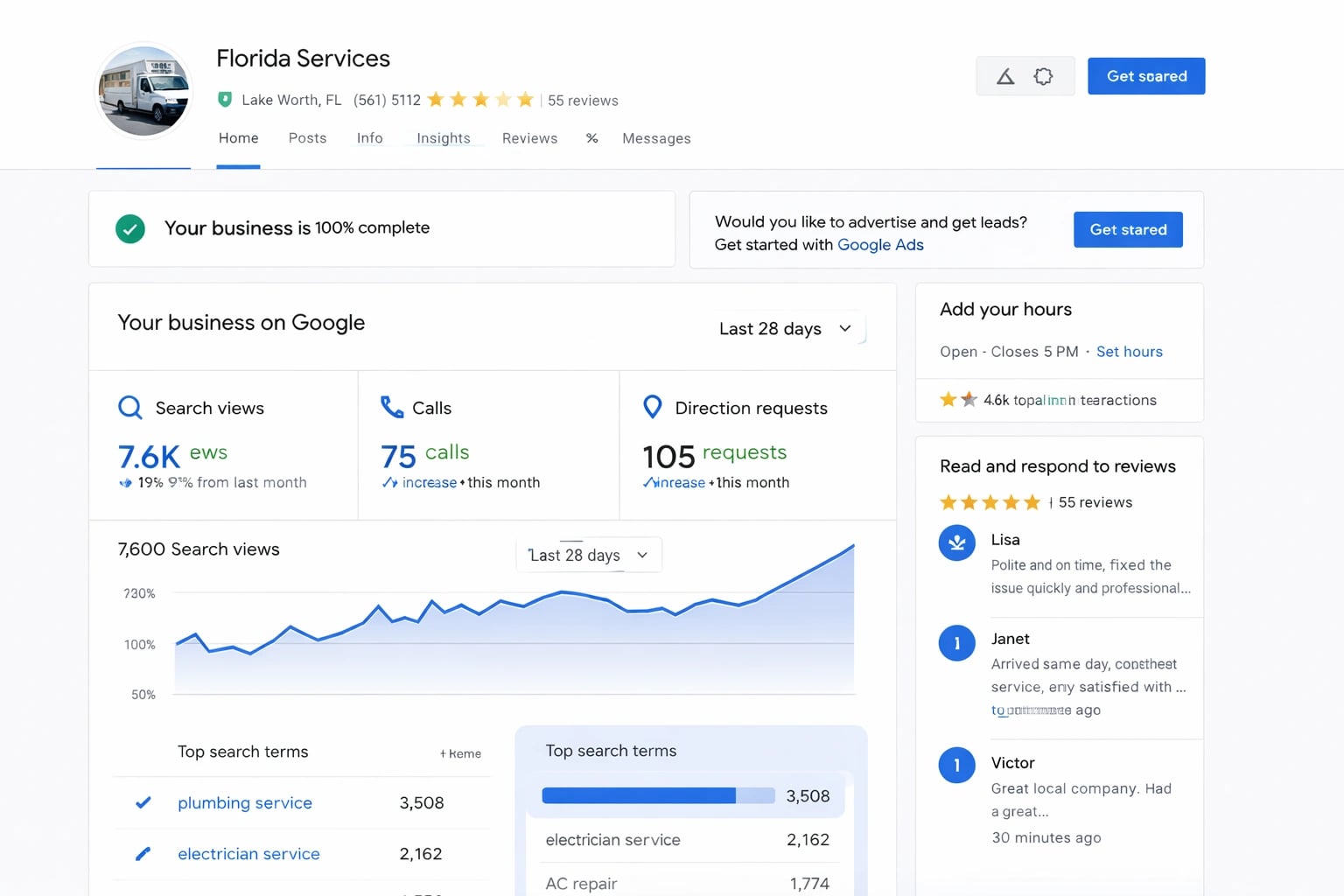The width and height of the screenshot is (1344, 896).
Task: Open the Posts tab
Action: point(307,138)
